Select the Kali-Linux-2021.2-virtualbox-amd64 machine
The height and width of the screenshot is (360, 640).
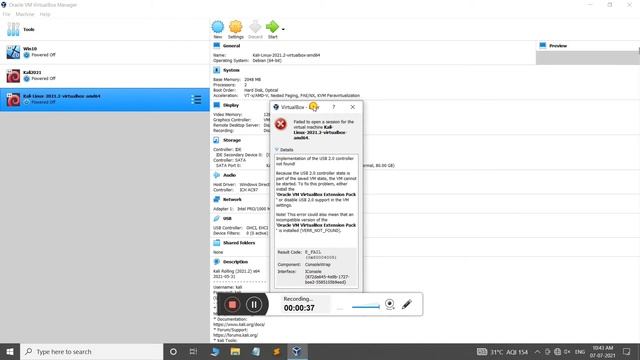[104, 100]
